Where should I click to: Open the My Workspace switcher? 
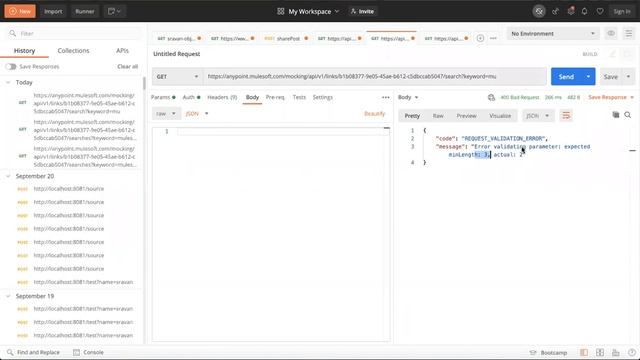pyautogui.click(x=308, y=11)
